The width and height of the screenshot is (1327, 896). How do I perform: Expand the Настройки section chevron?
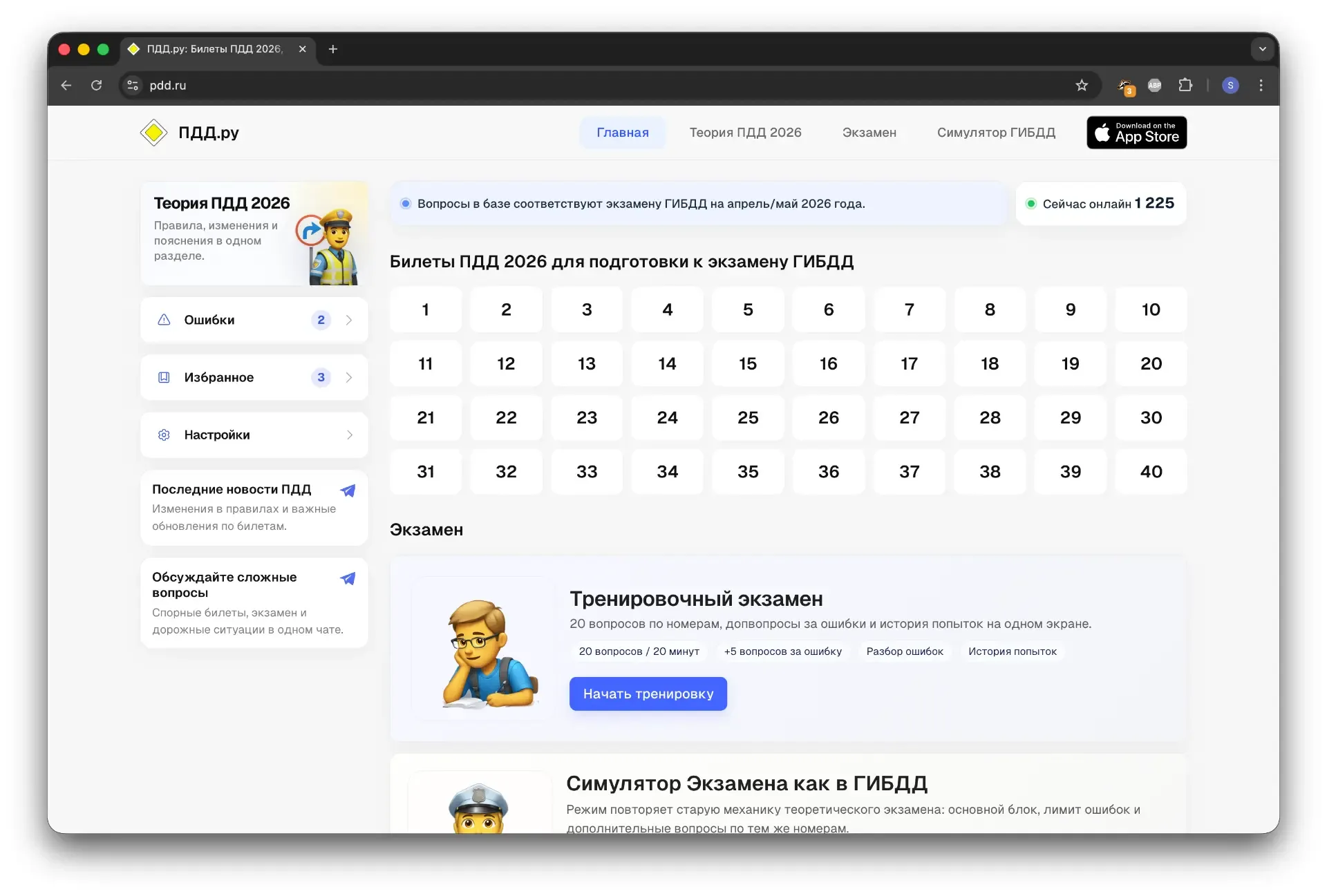point(349,435)
